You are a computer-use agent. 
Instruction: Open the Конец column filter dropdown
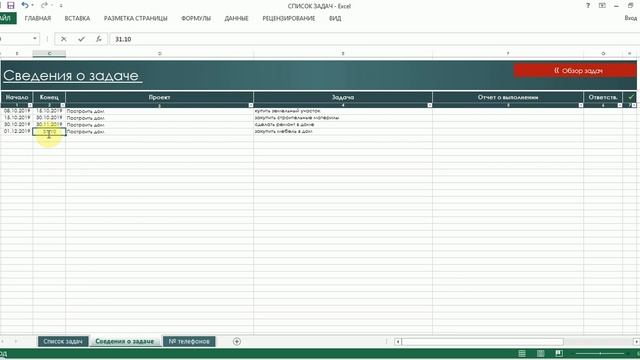[62, 105]
